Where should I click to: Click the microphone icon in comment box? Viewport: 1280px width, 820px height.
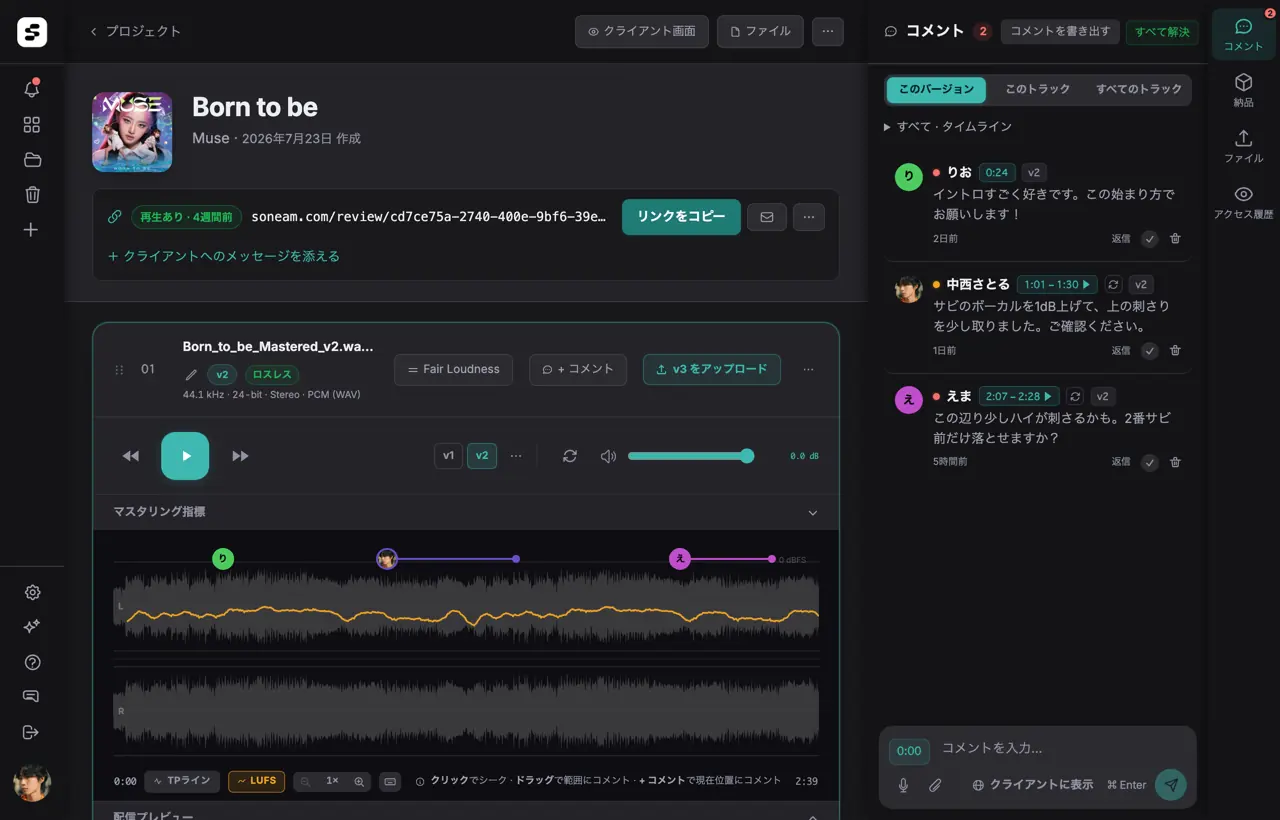click(x=903, y=785)
